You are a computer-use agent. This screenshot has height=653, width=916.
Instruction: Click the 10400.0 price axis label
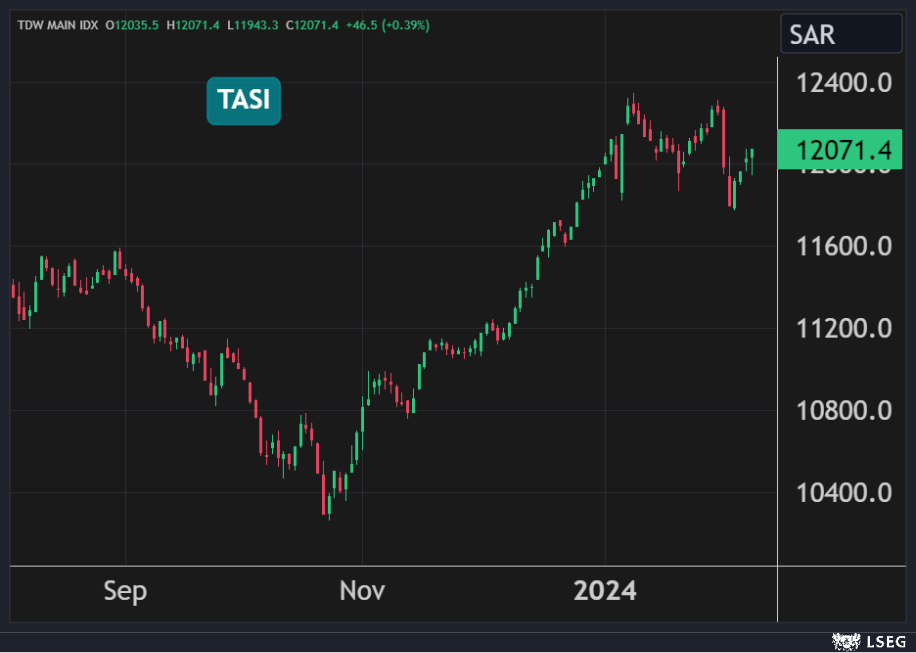click(844, 492)
